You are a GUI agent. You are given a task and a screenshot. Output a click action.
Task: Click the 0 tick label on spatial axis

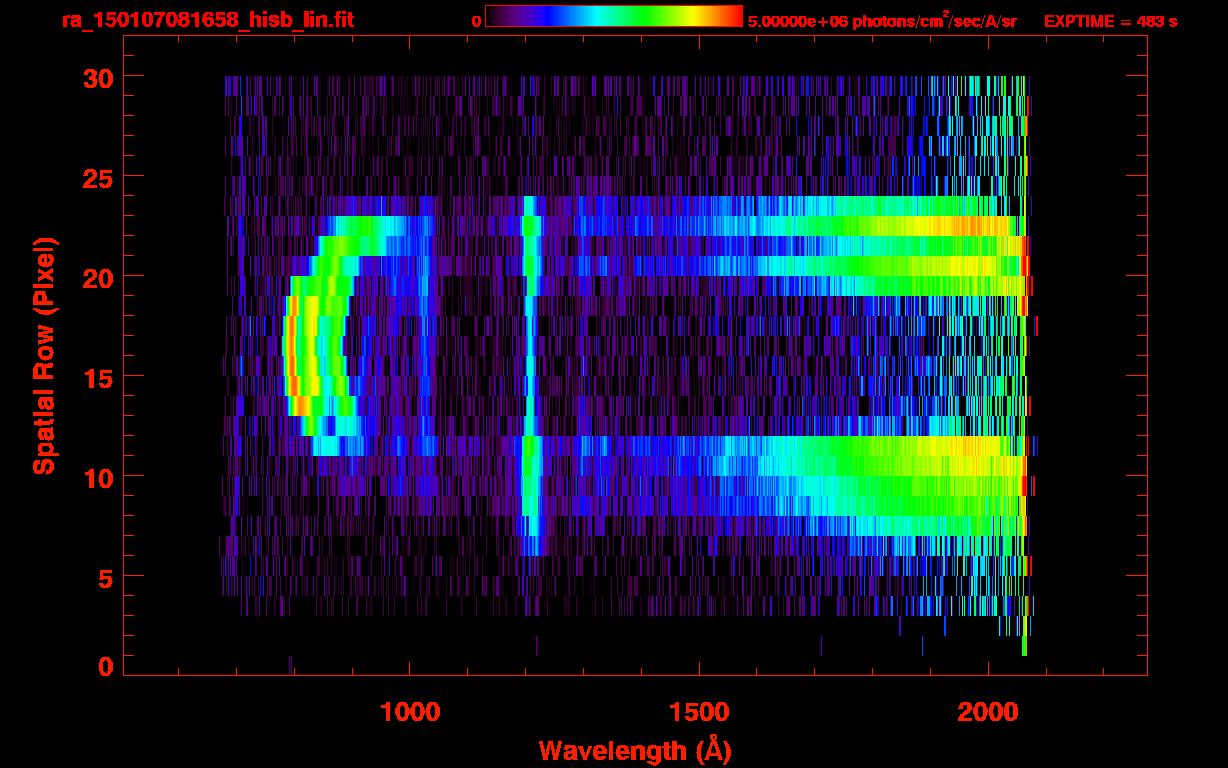pos(103,667)
